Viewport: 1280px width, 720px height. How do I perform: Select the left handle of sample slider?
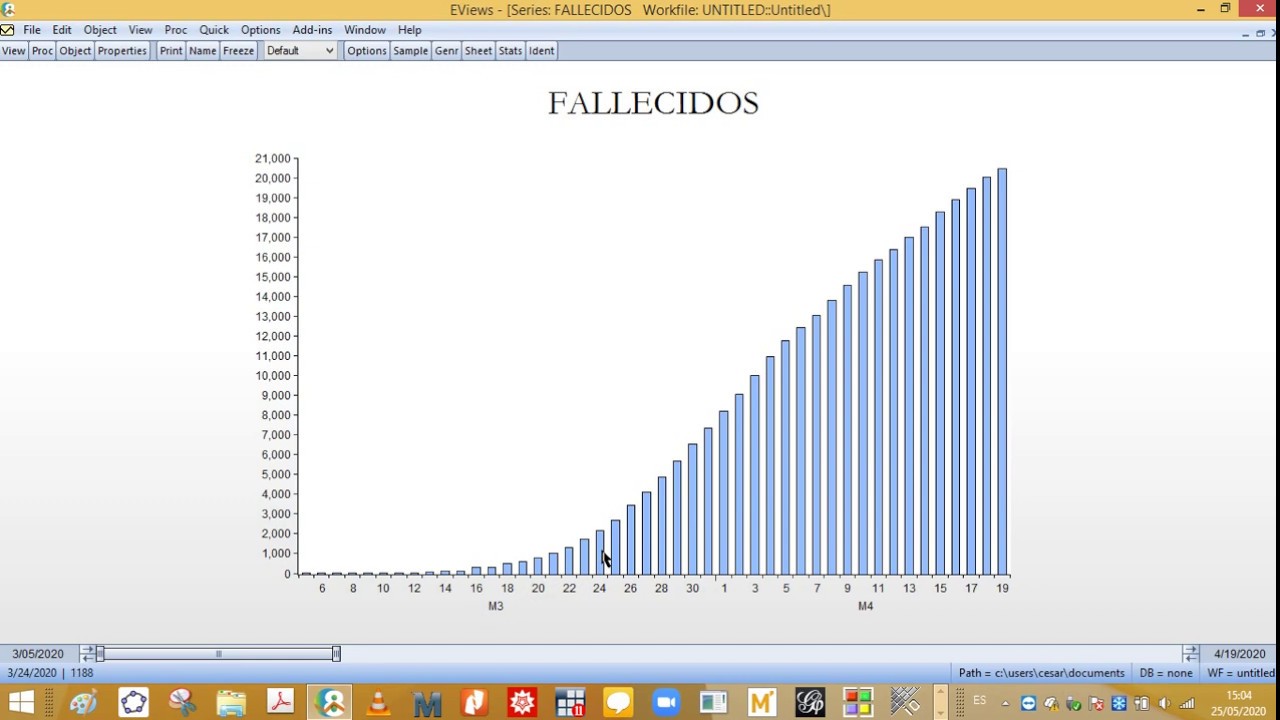coord(100,654)
